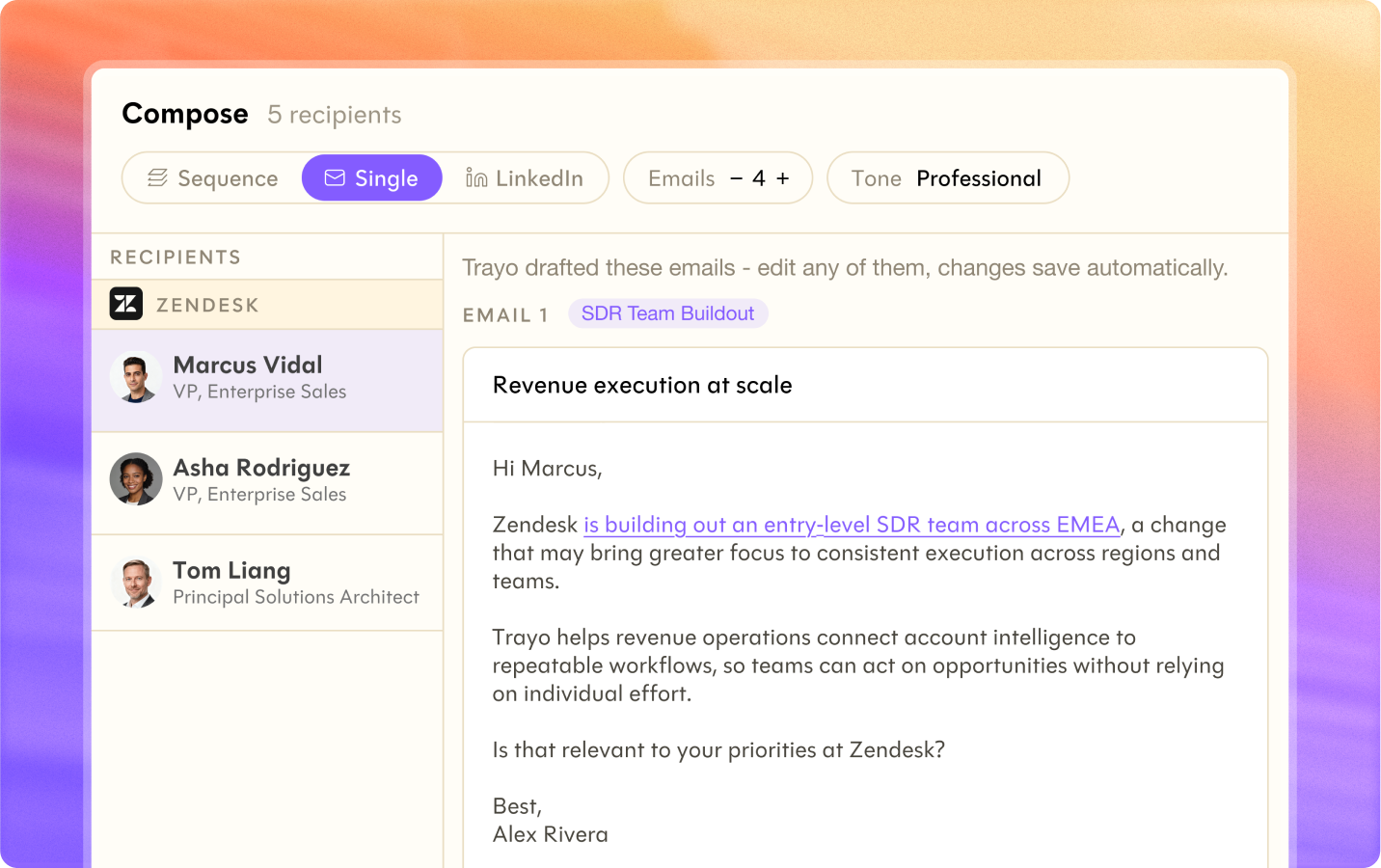Click the 'Trayo helps revenue operations' paragraph
The height and width of the screenshot is (868, 1381).
[858, 665]
